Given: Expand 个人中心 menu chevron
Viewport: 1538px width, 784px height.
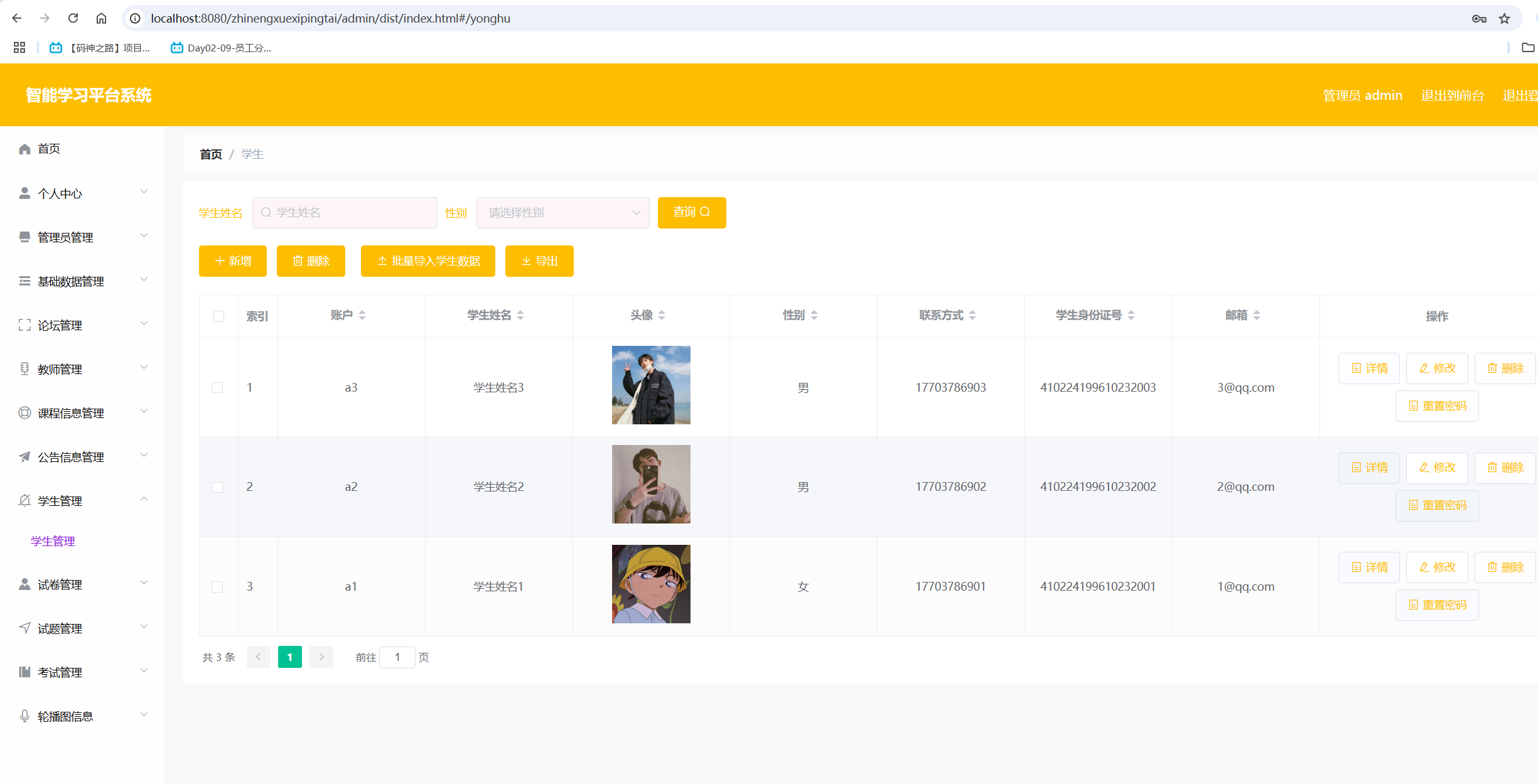Looking at the screenshot, I should 144,192.
